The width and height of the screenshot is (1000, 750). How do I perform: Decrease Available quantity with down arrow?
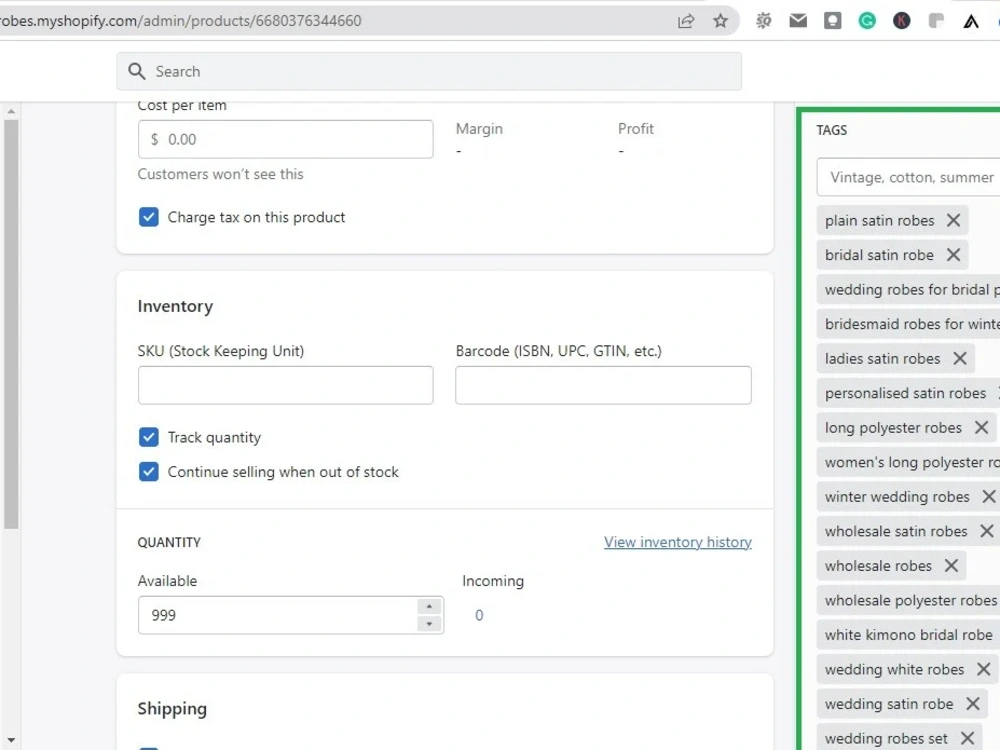(429, 624)
